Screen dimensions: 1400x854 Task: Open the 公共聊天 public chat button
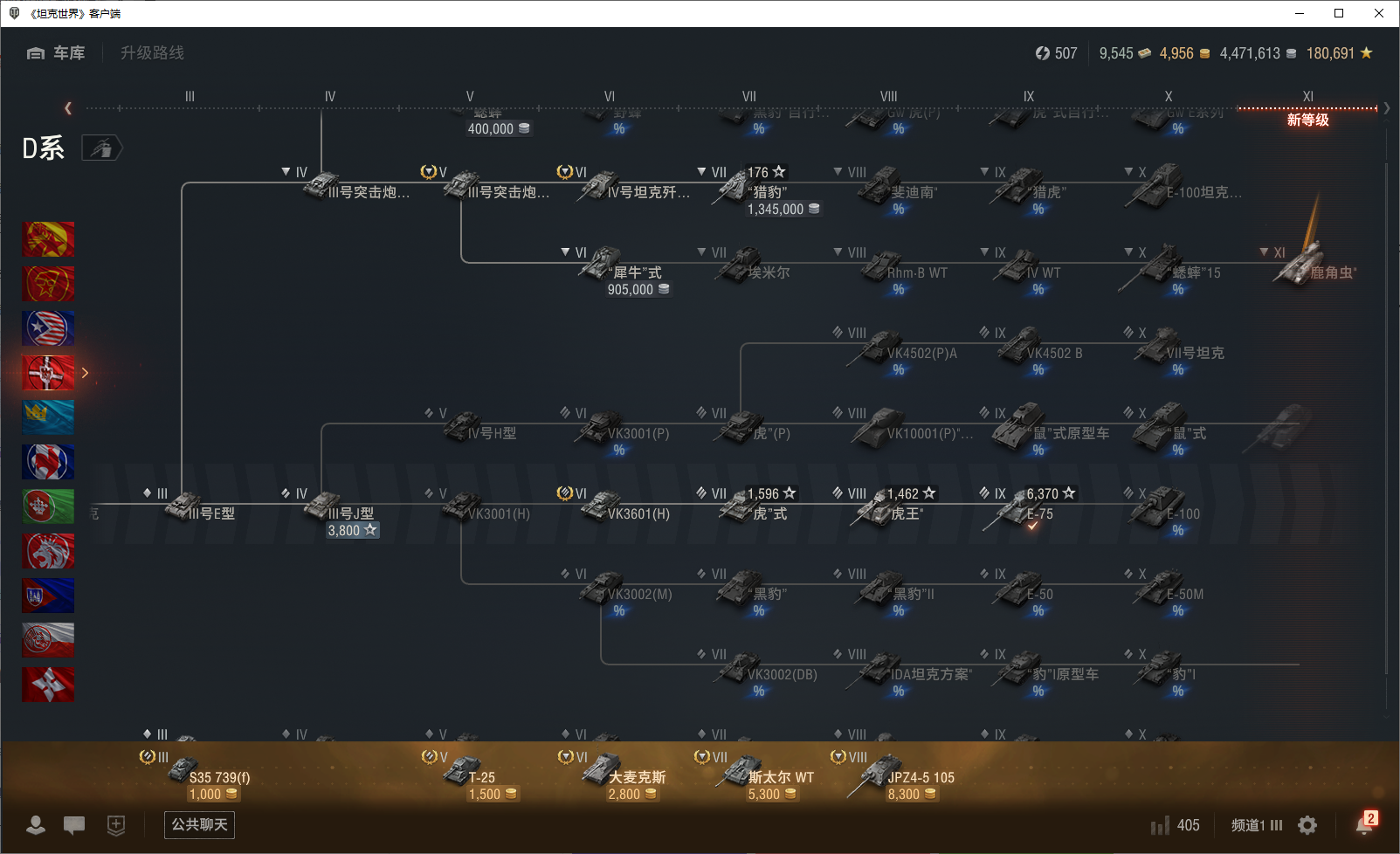pyautogui.click(x=199, y=825)
